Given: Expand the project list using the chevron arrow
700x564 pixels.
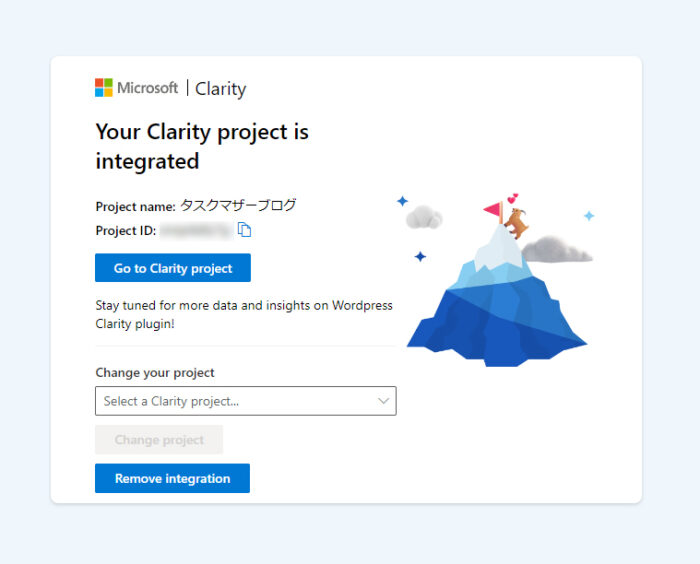Looking at the screenshot, I should click(383, 401).
